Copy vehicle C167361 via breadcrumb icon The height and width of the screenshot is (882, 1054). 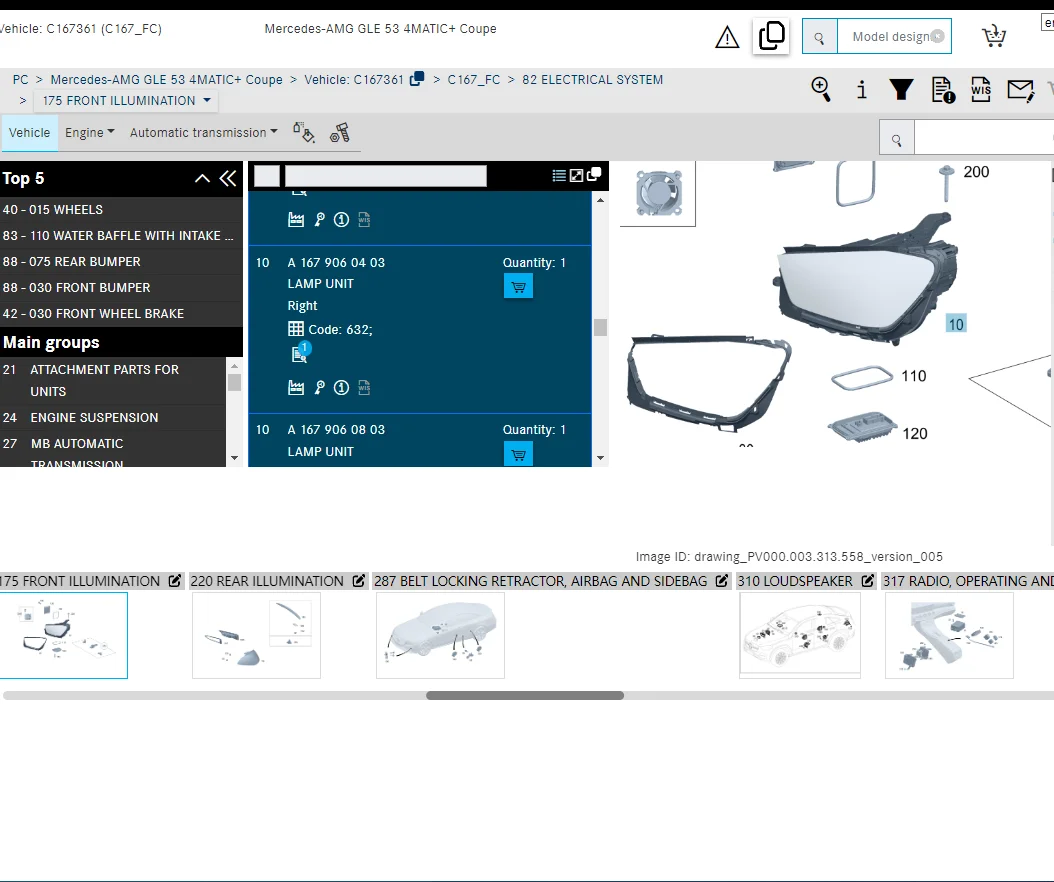coord(417,79)
